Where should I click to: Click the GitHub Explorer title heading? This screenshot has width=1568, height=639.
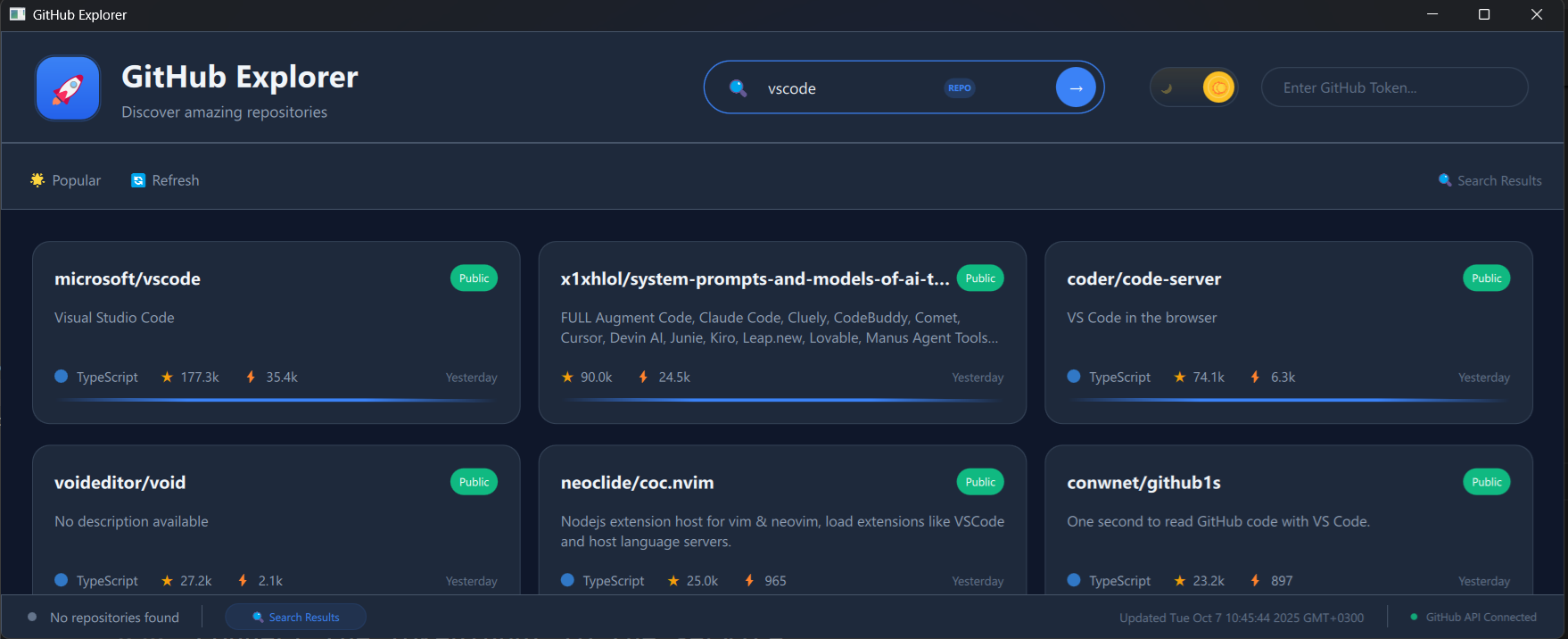coord(240,77)
